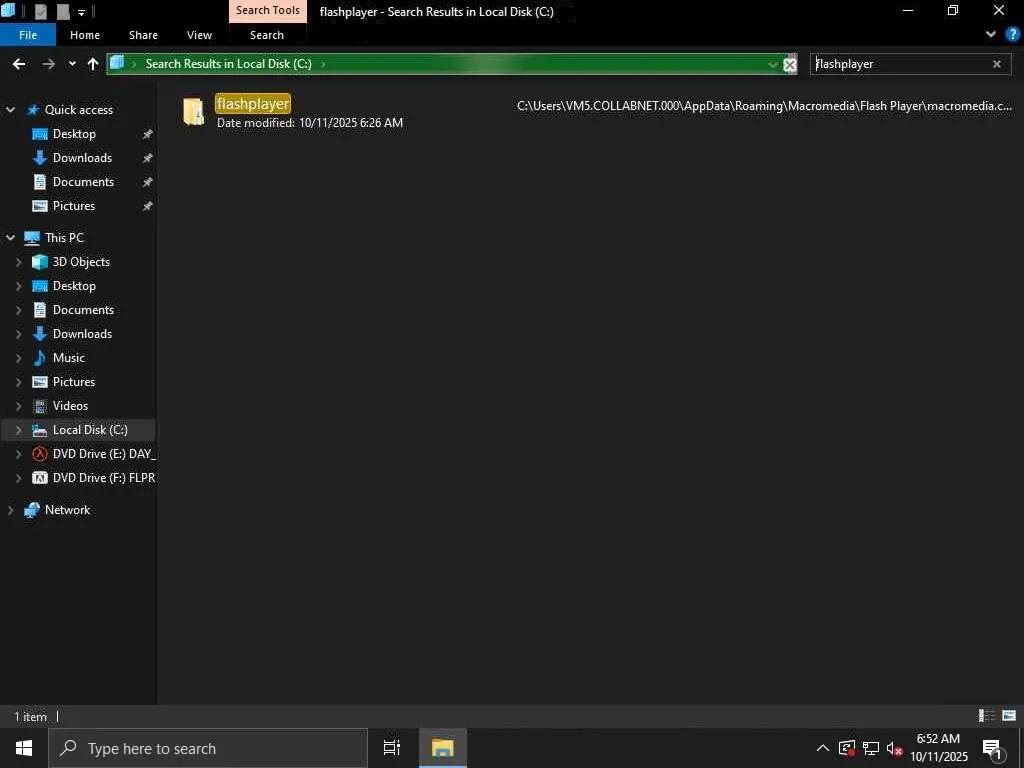Click the muted volume tray icon
Image resolution: width=1024 pixels, height=768 pixels.
[894, 749]
